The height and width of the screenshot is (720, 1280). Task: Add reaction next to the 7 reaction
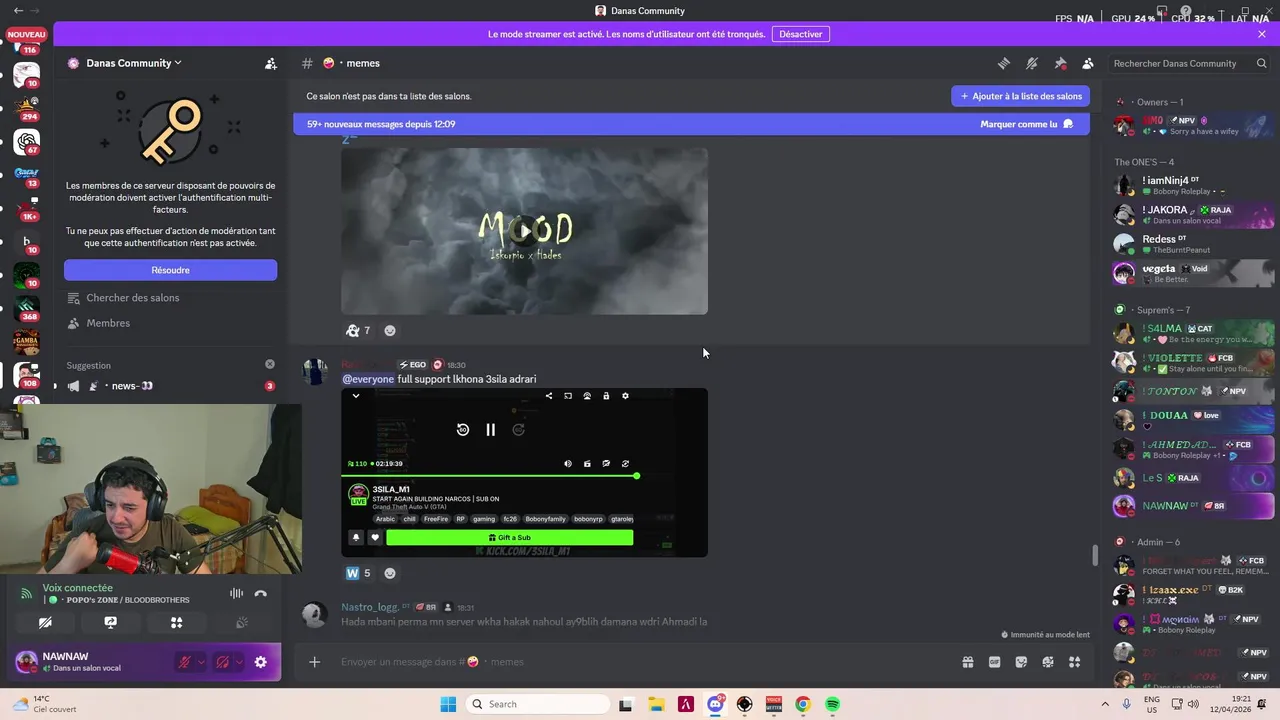[x=390, y=330]
